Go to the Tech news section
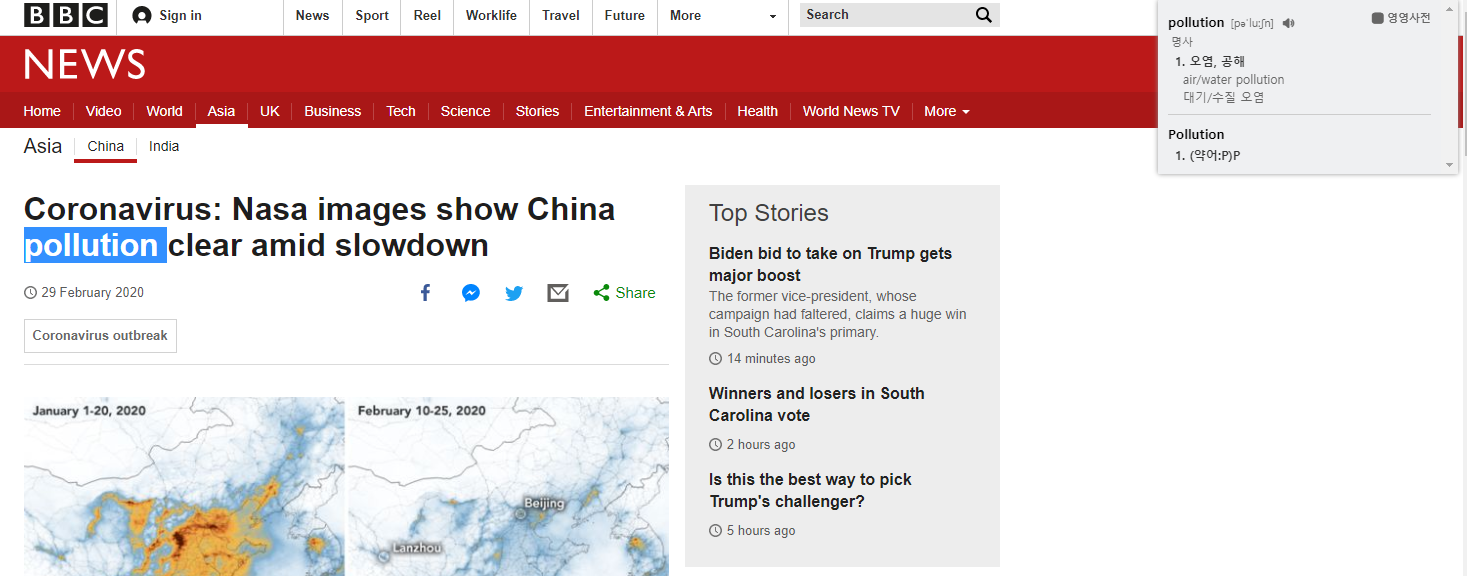Screen dimensions: 1467x576 tap(401, 111)
